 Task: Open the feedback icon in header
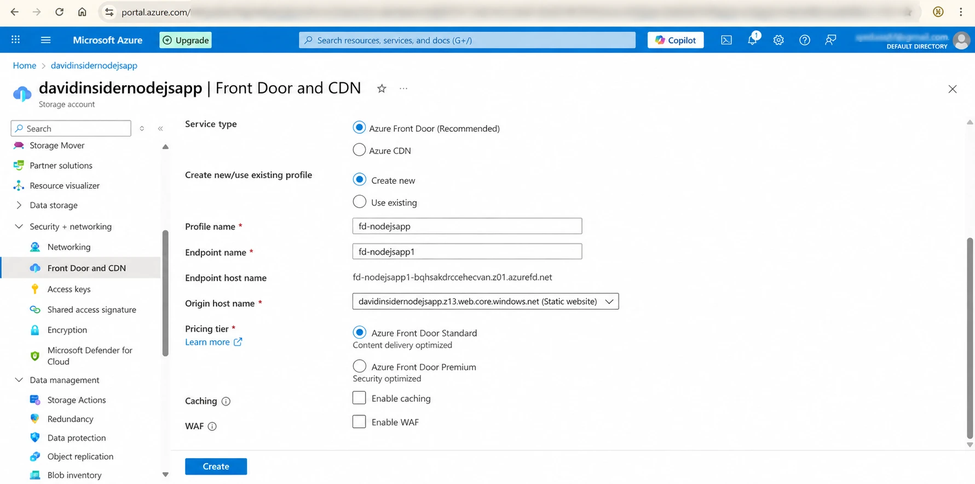830,40
